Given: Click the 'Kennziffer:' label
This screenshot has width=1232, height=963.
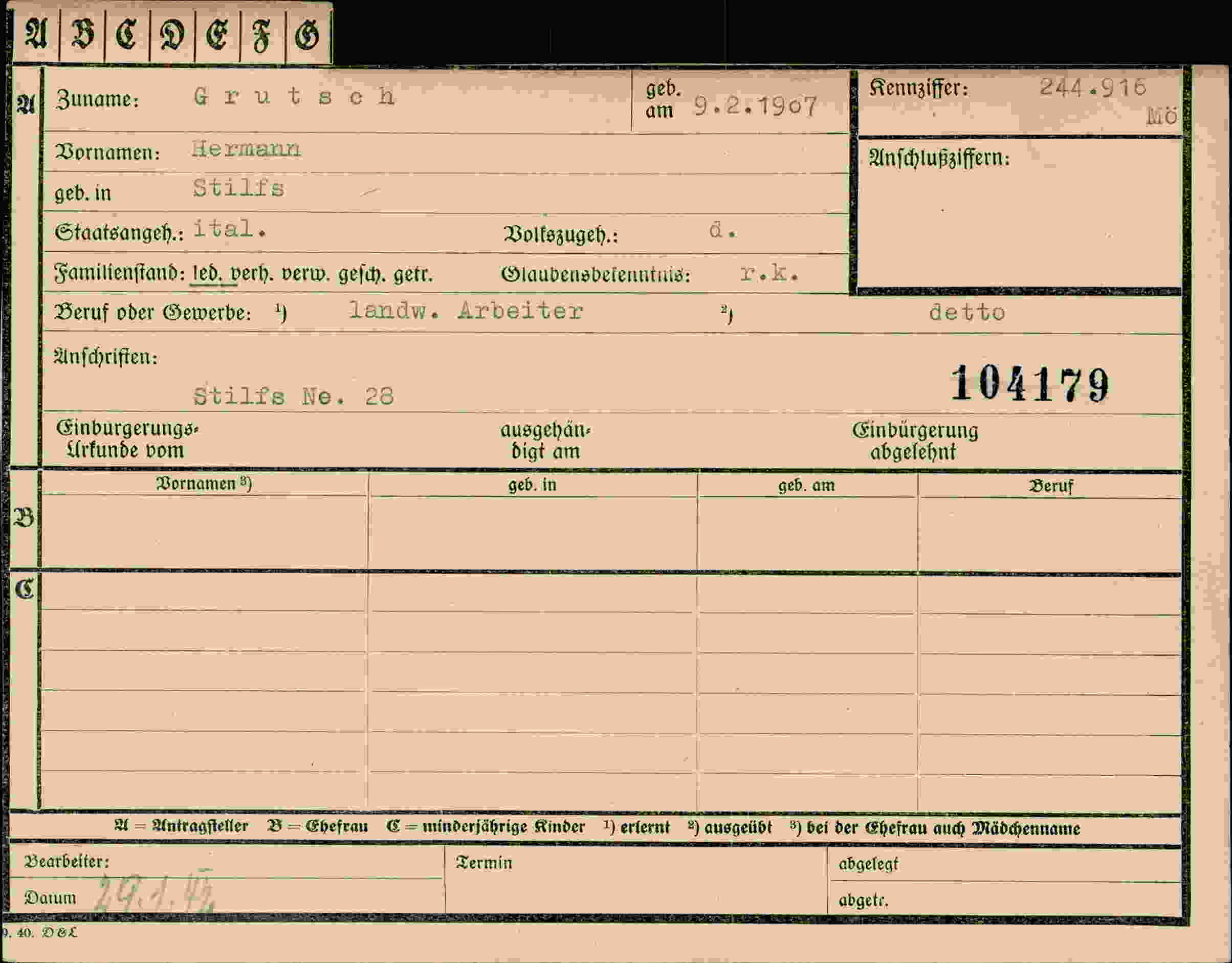Looking at the screenshot, I should (918, 88).
